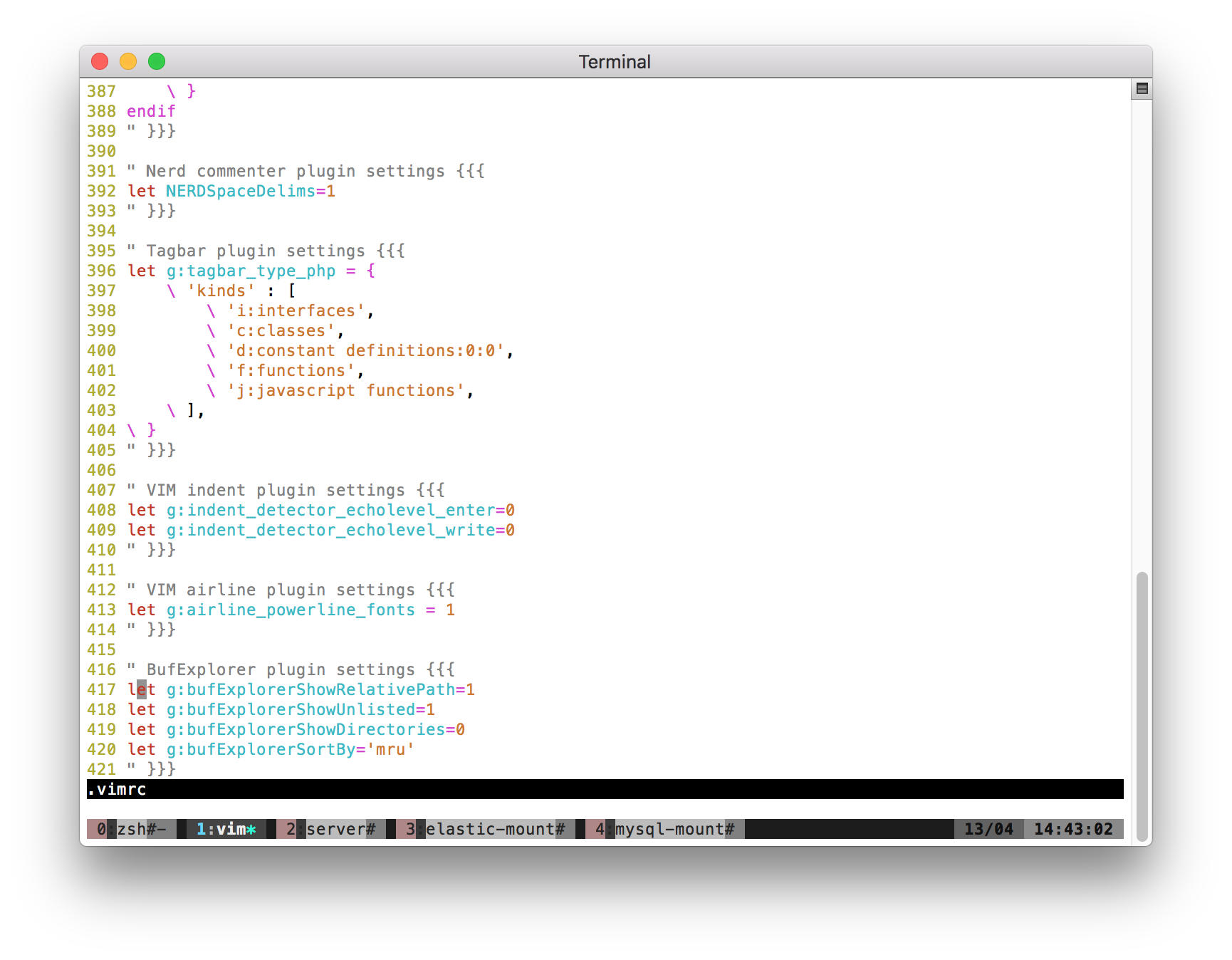Switch to tmux window 2:server
Image resolution: width=1232 pixels, height=960 pixels.
pos(331,829)
